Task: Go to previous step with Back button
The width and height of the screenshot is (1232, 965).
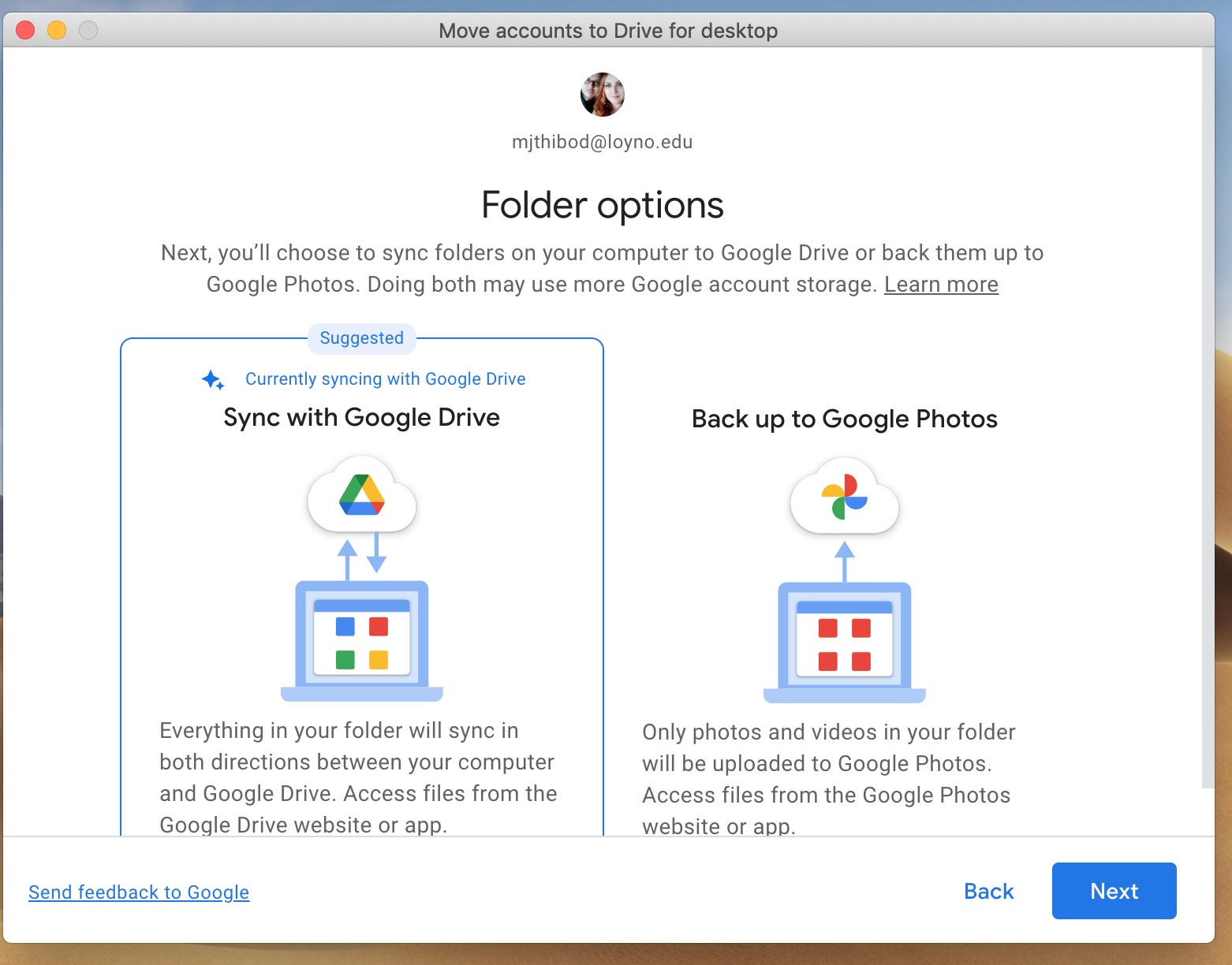Action: (x=988, y=891)
